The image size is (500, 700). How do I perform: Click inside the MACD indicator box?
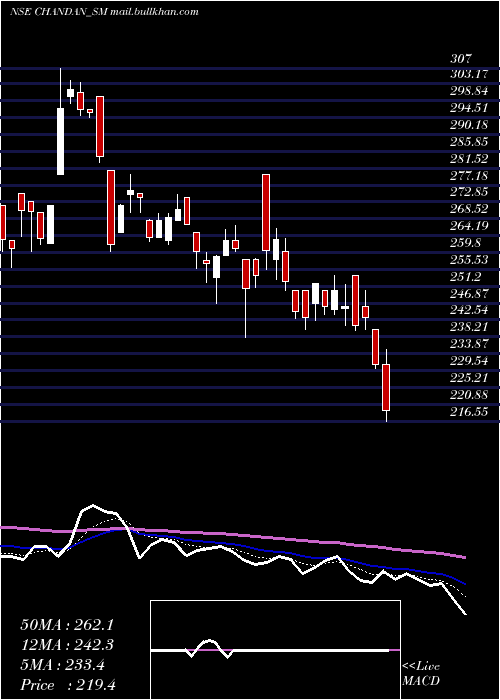[275, 650]
